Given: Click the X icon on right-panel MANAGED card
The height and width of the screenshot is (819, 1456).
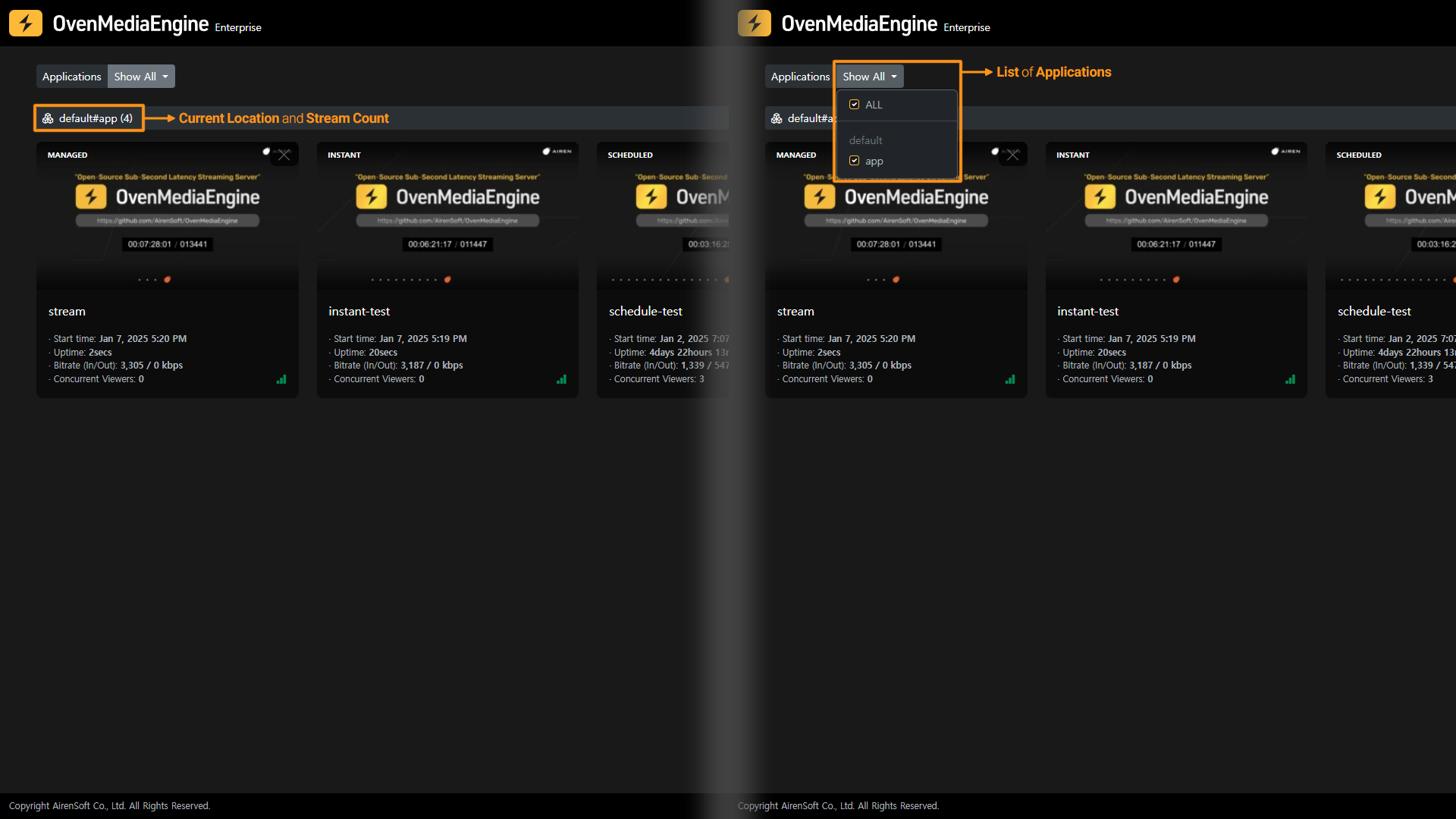Looking at the screenshot, I should tap(1013, 155).
